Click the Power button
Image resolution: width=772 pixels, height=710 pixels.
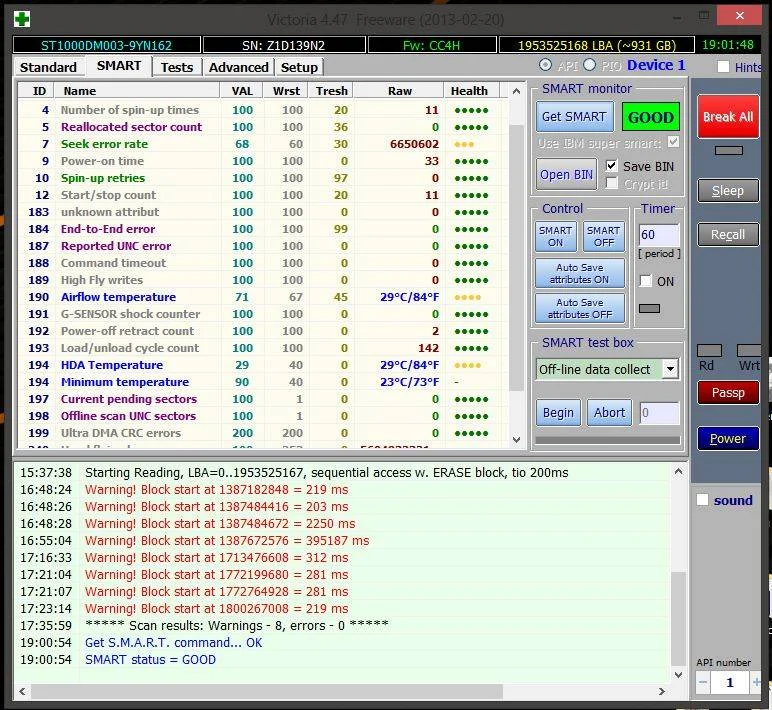point(728,438)
